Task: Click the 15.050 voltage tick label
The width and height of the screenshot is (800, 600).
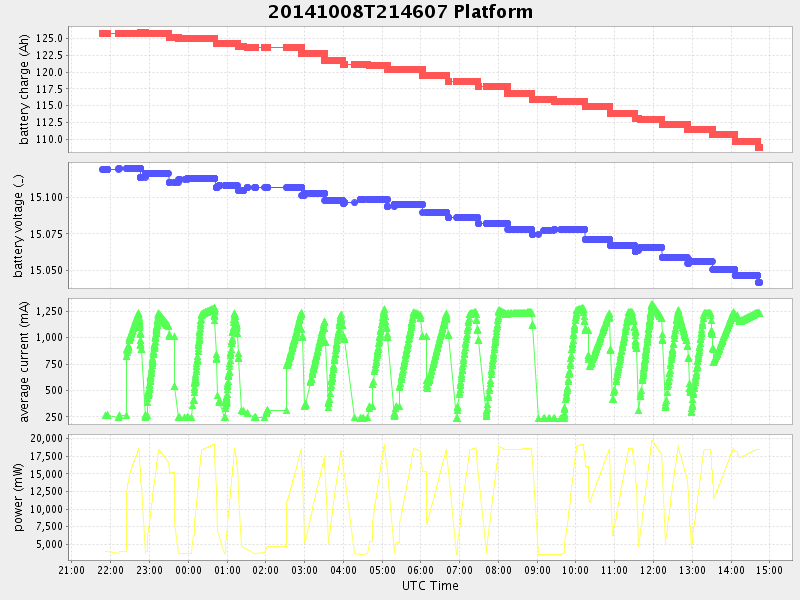Action: [x=47, y=270]
